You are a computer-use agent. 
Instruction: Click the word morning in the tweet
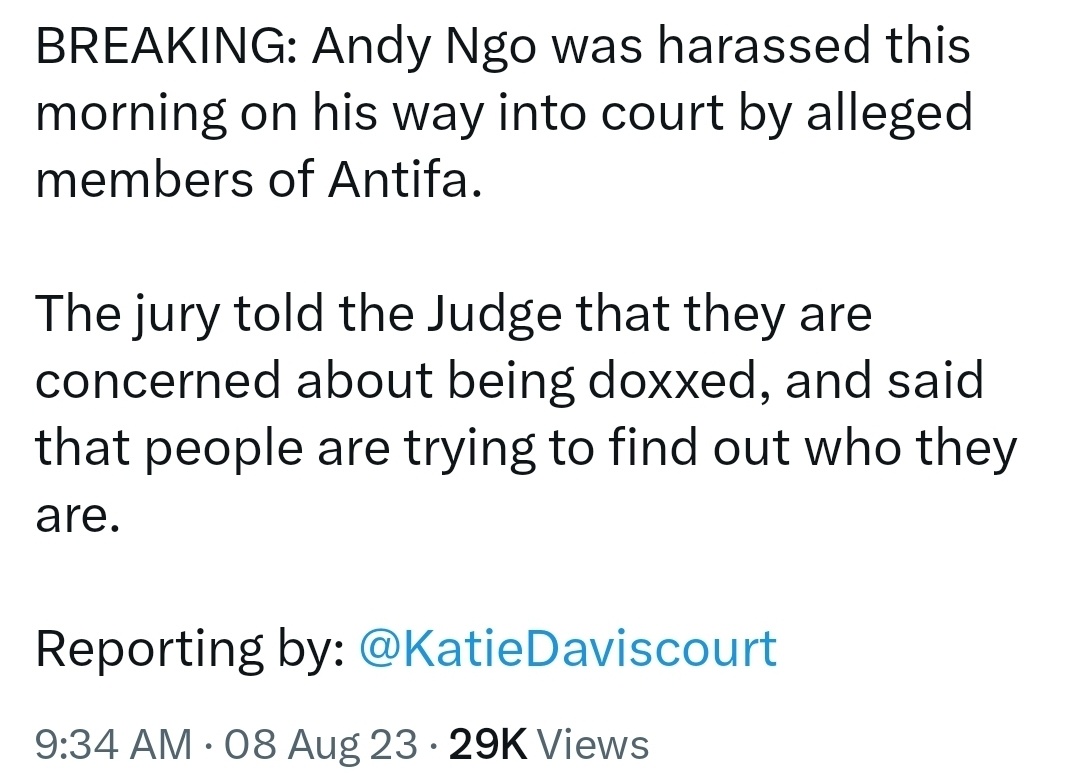[x=131, y=114]
